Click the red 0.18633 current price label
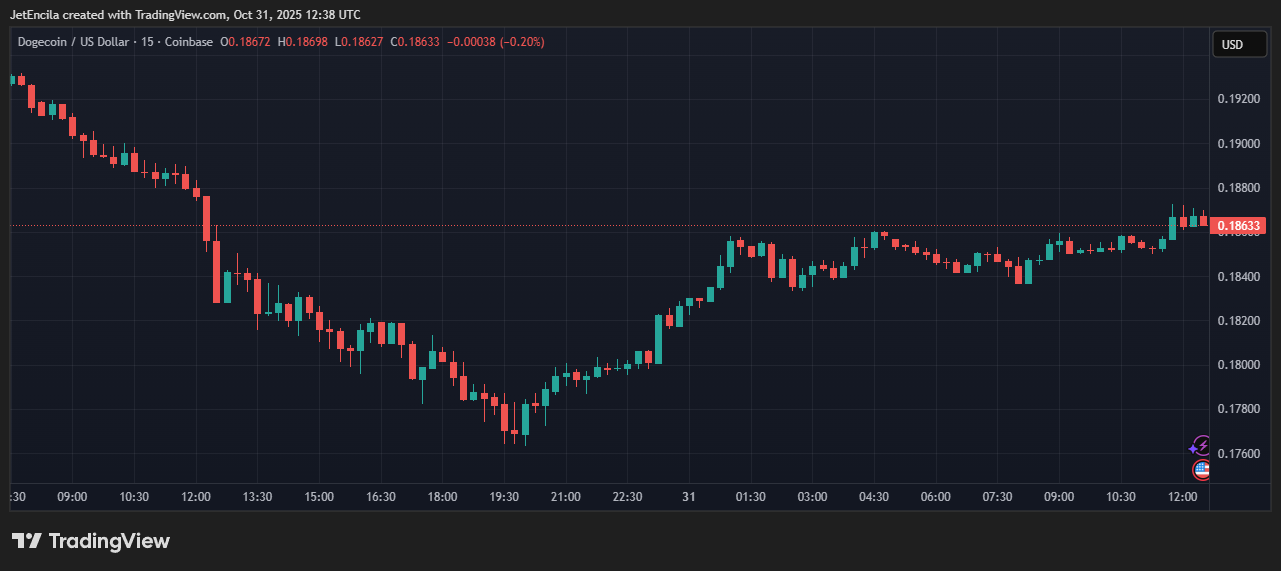Image resolution: width=1281 pixels, height=571 pixels. click(1238, 226)
